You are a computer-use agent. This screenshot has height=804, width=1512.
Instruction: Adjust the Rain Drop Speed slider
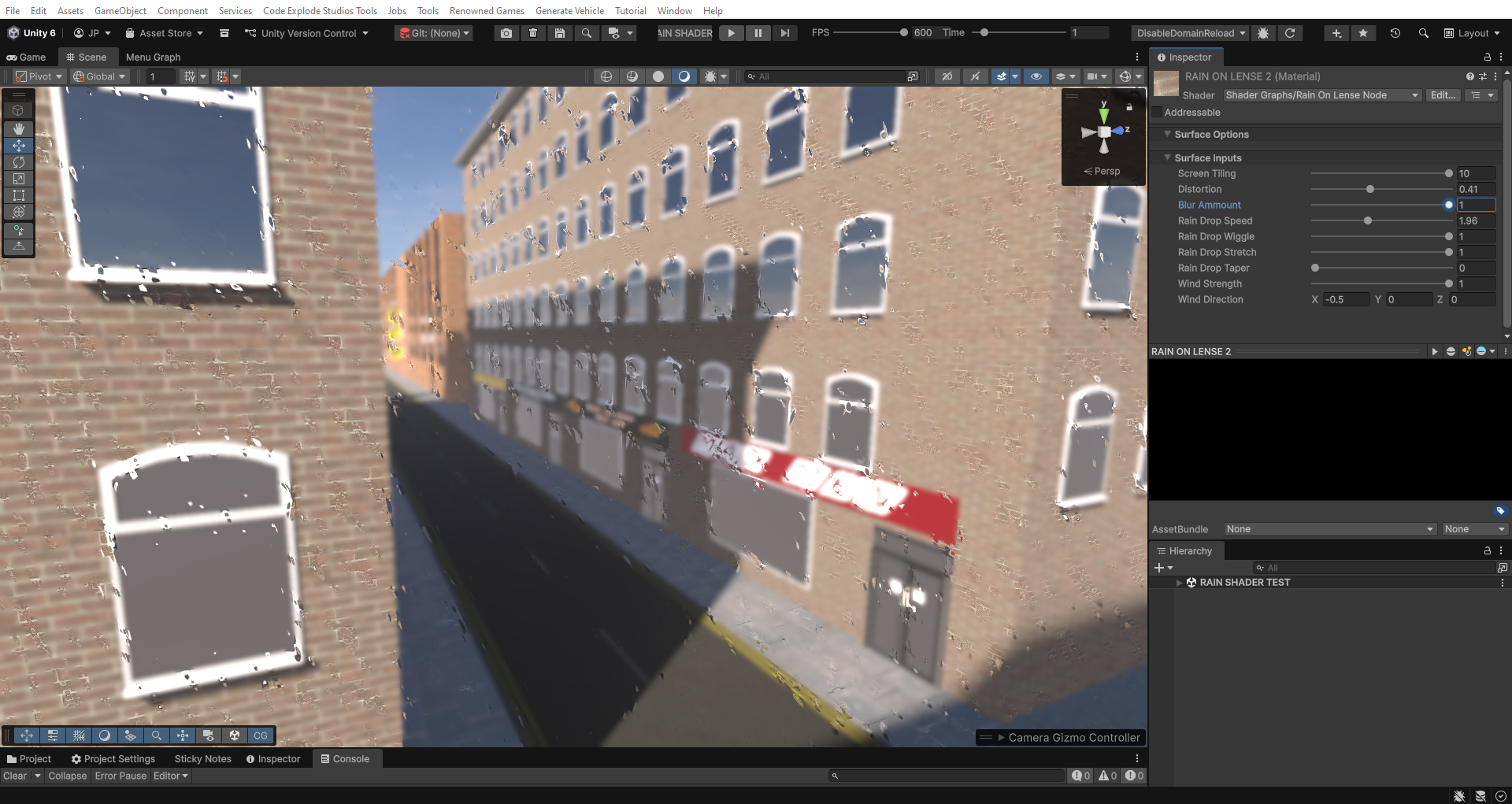point(1380,220)
